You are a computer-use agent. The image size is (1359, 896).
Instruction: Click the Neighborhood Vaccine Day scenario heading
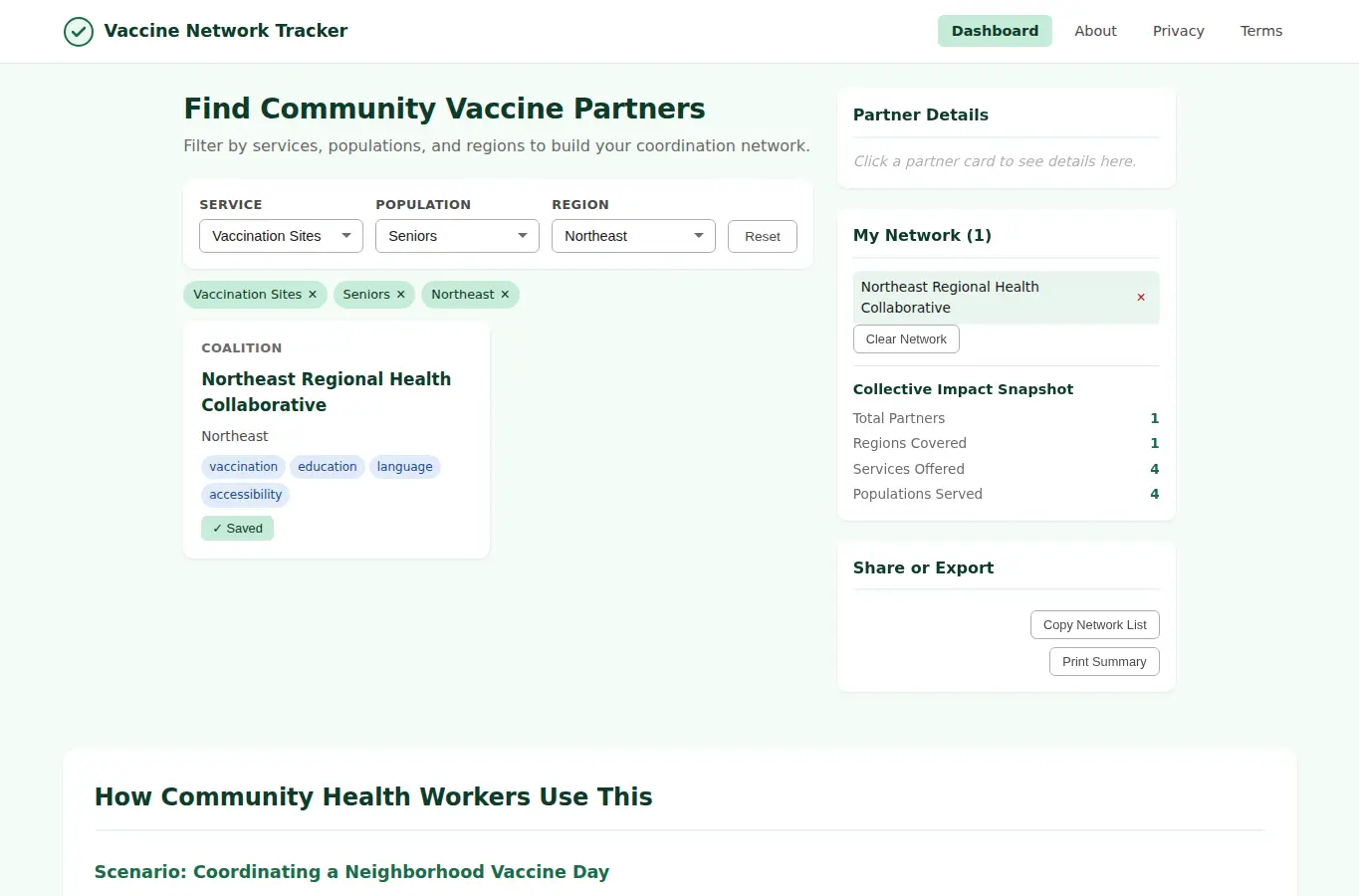[351, 872]
